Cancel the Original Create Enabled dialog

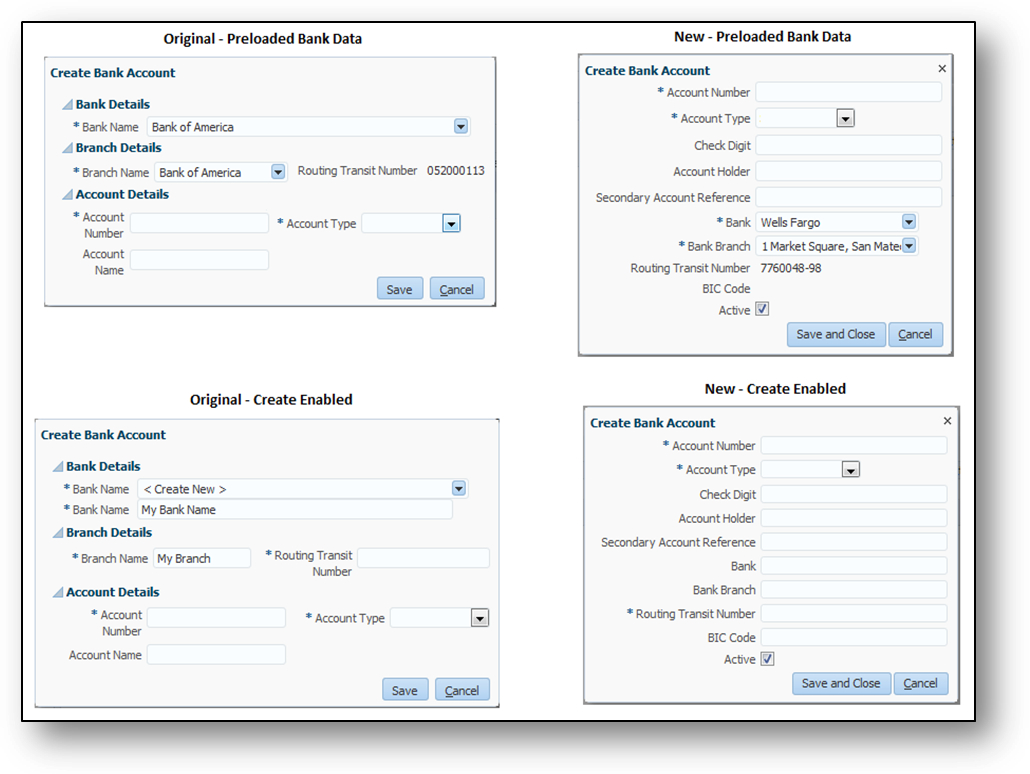coord(462,690)
